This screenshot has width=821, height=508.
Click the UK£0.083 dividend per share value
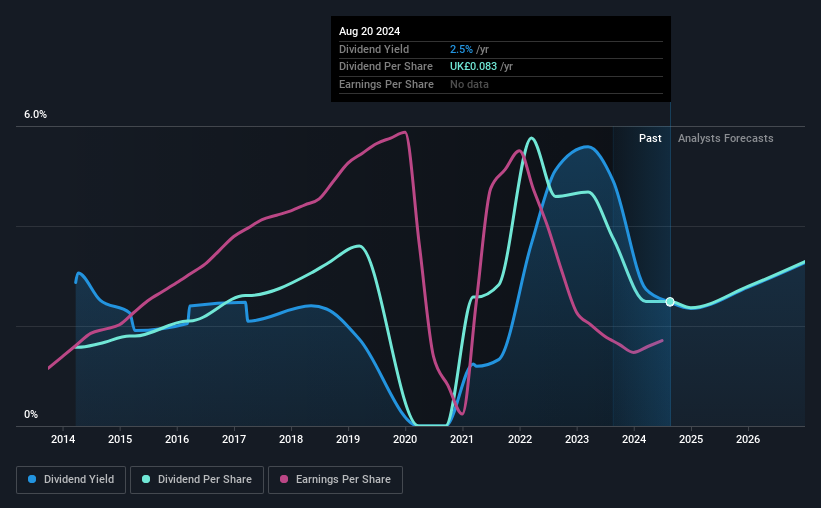point(473,67)
